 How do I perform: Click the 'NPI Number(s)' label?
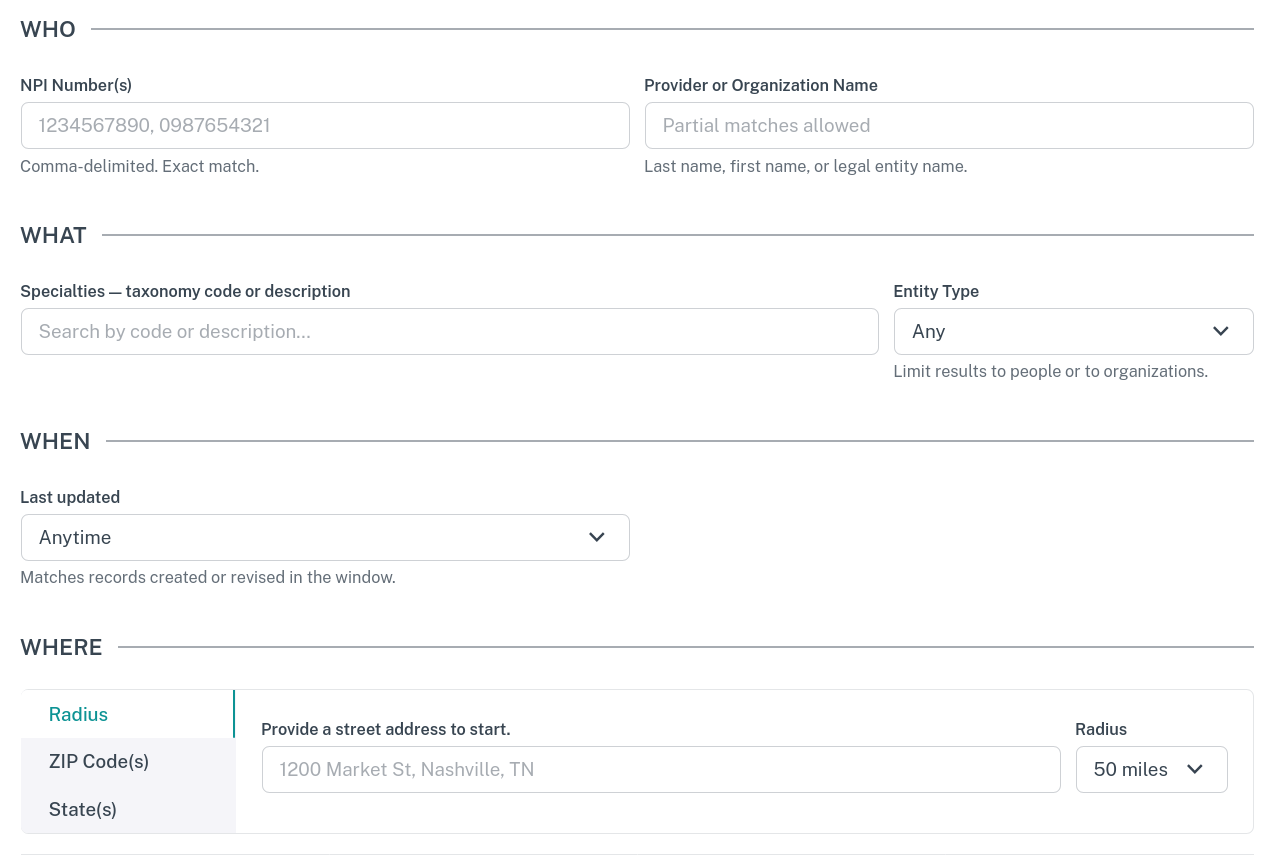76,85
